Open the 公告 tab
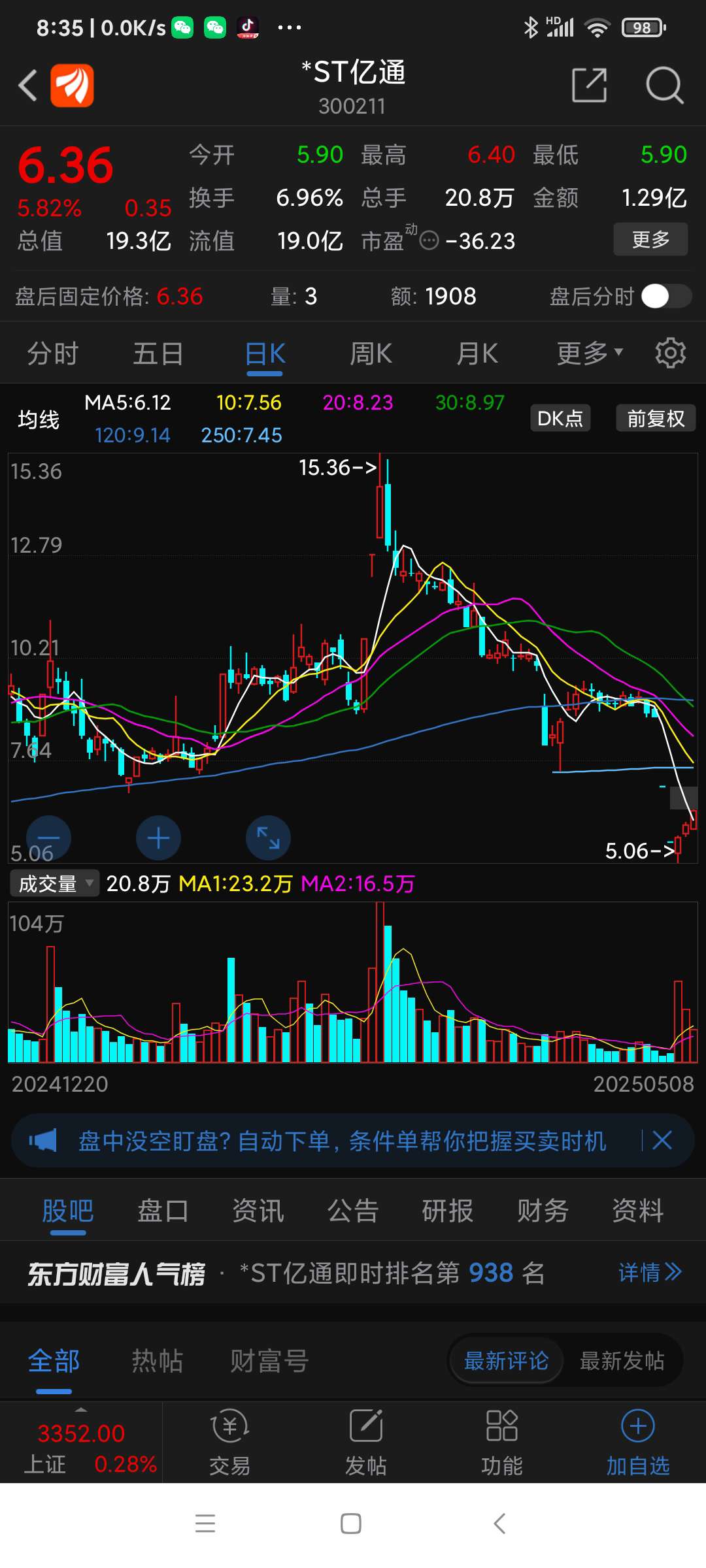The height and width of the screenshot is (1568, 706). tap(353, 1211)
